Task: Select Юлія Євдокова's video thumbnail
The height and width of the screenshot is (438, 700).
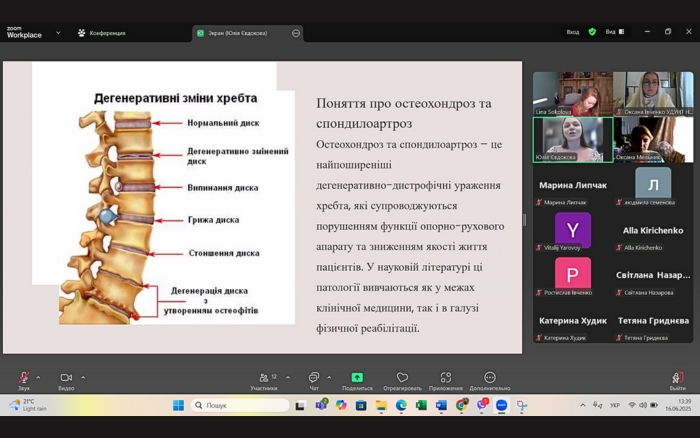Action: coord(573,139)
